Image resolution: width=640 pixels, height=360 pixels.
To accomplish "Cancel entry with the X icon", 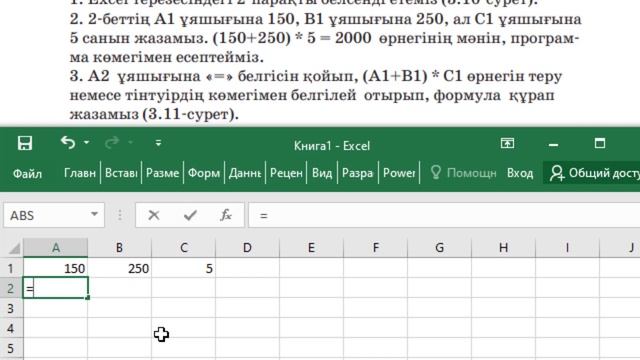I will [154, 215].
